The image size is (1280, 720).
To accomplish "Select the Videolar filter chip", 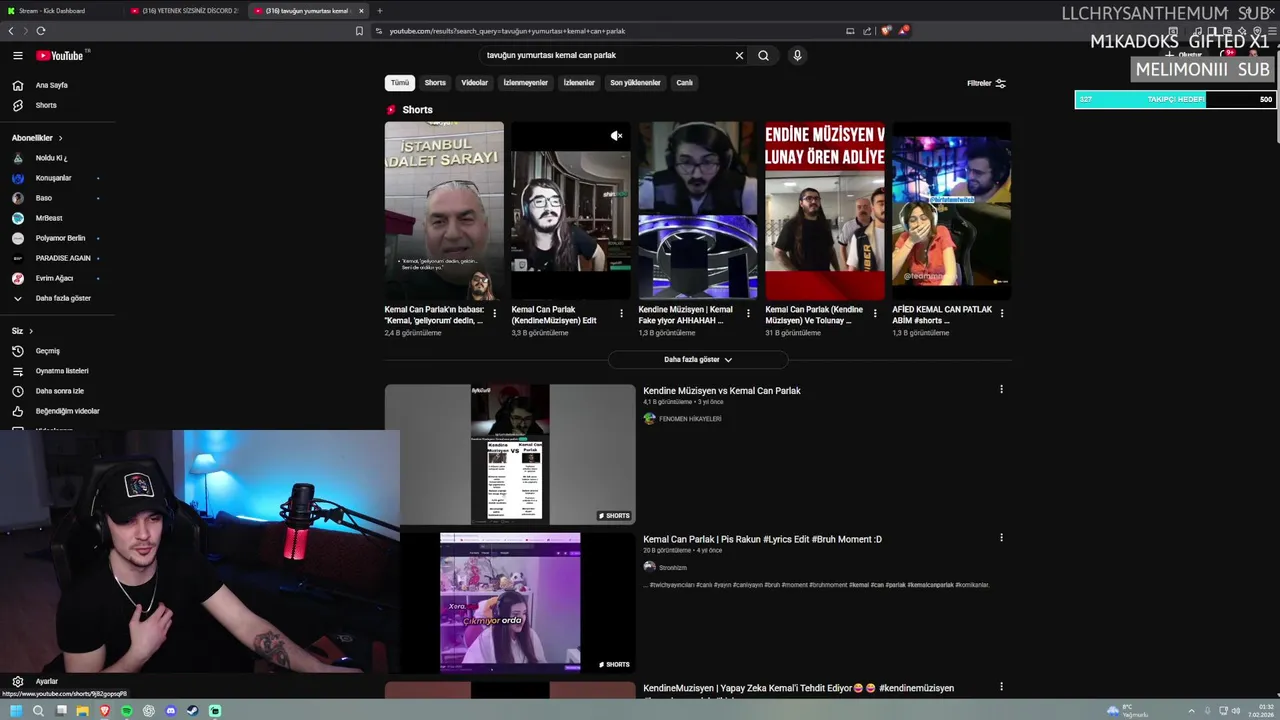I will point(475,83).
